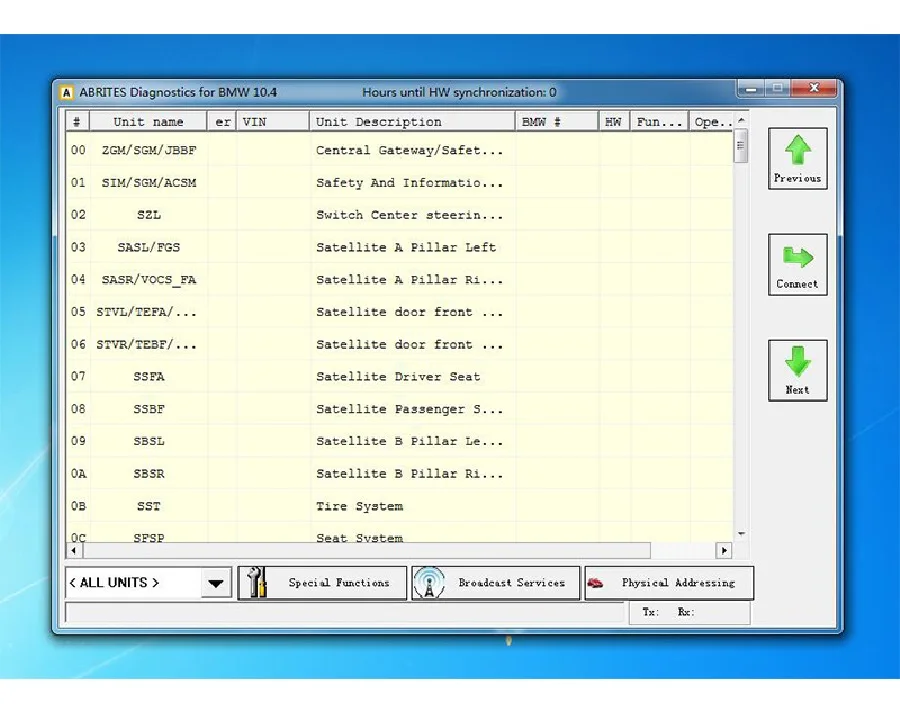Click the Unit Description column header
Viewport: 900px width, 711px height.
coord(413,122)
